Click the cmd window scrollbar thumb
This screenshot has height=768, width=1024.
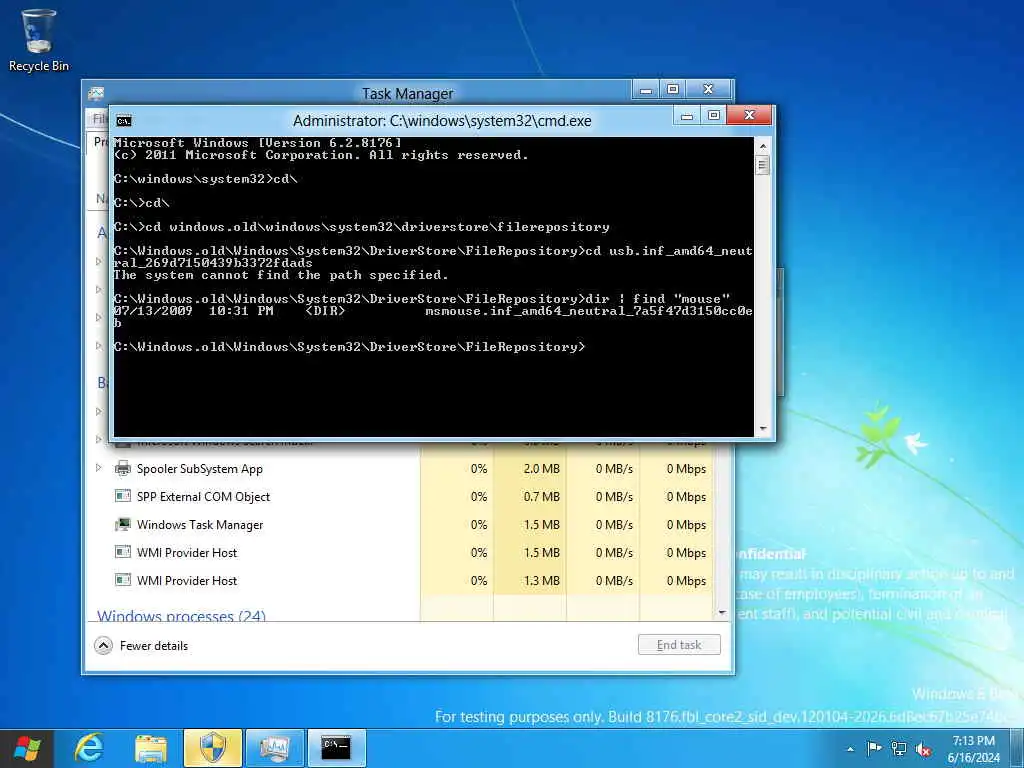coord(762,165)
